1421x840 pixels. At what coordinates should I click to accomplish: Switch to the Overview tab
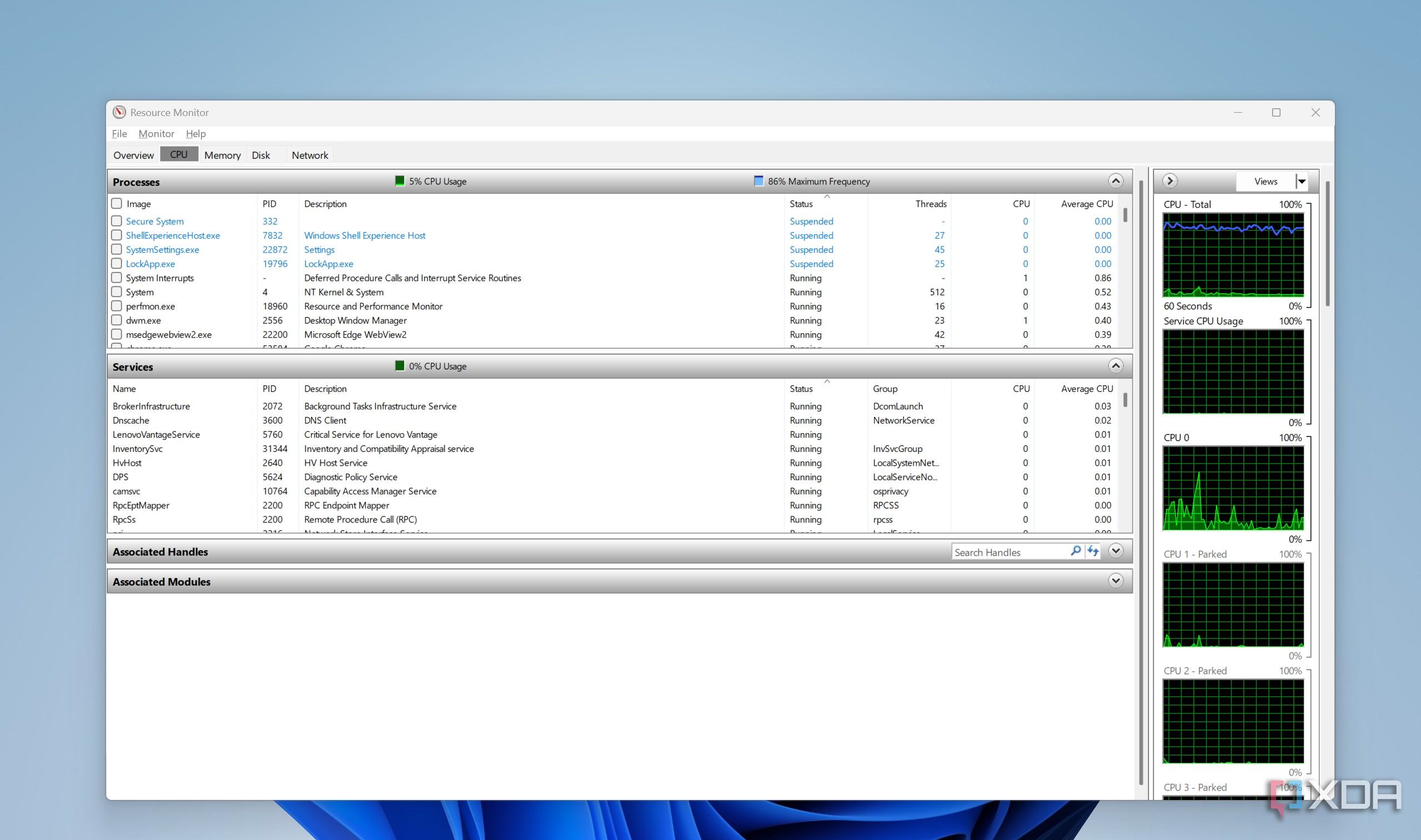click(133, 155)
